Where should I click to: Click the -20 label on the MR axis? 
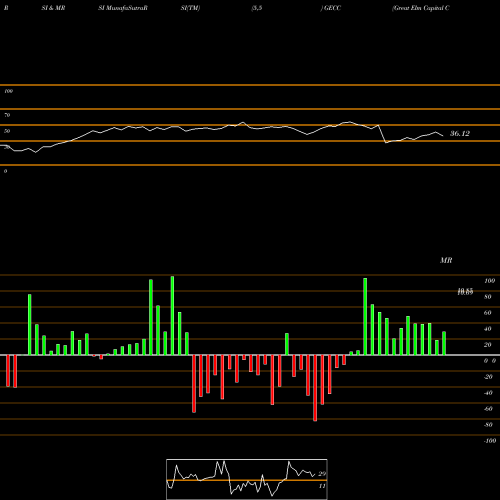[488, 377]
